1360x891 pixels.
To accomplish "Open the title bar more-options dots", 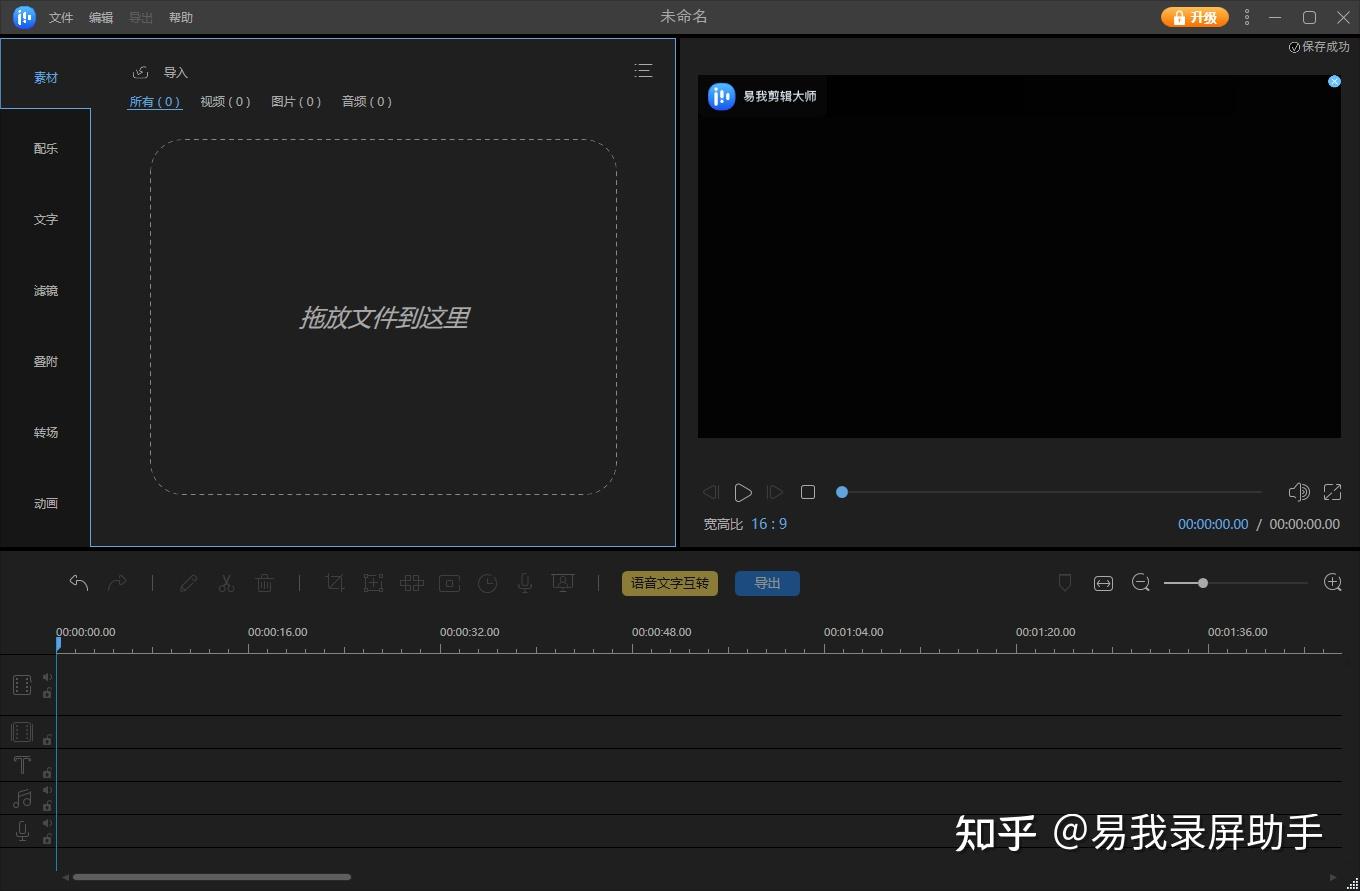I will pyautogui.click(x=1247, y=17).
